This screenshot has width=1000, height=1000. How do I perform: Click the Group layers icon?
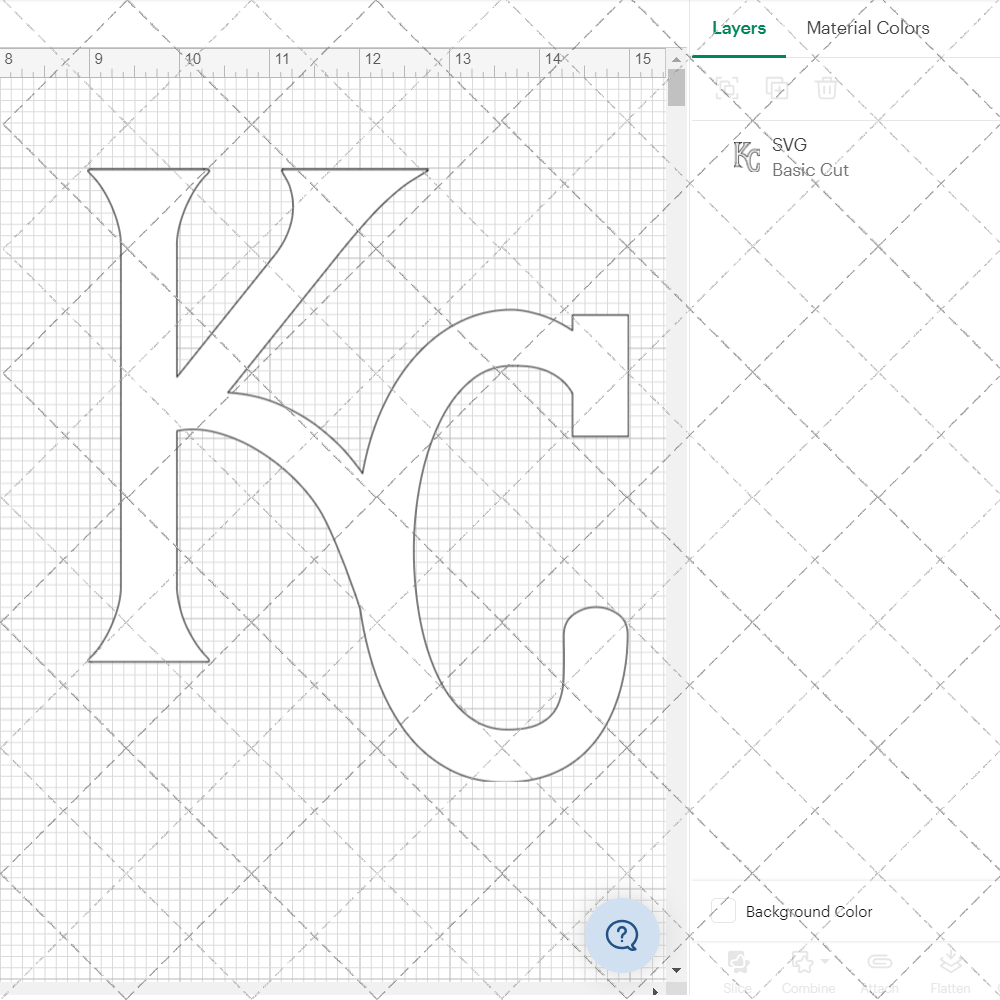pyautogui.click(x=726, y=87)
